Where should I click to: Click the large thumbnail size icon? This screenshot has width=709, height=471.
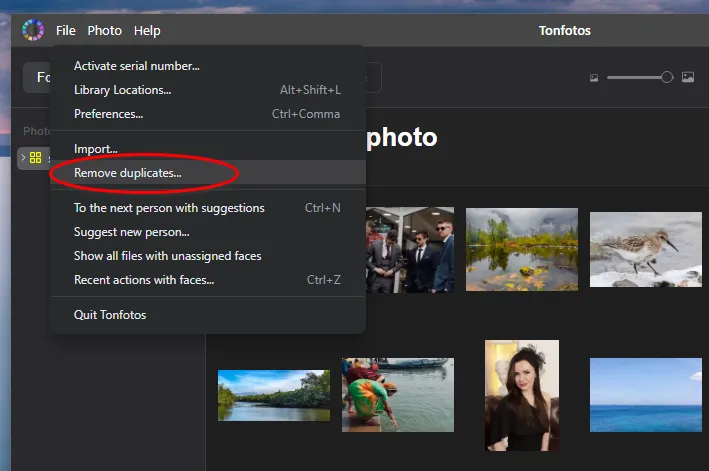pyautogui.click(x=688, y=77)
